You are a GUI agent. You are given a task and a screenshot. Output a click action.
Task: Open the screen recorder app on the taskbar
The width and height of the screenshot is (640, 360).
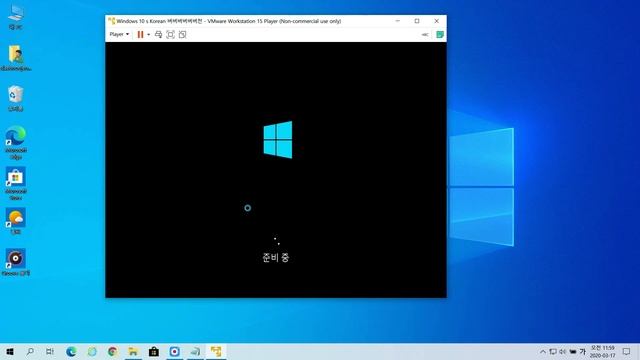174,351
